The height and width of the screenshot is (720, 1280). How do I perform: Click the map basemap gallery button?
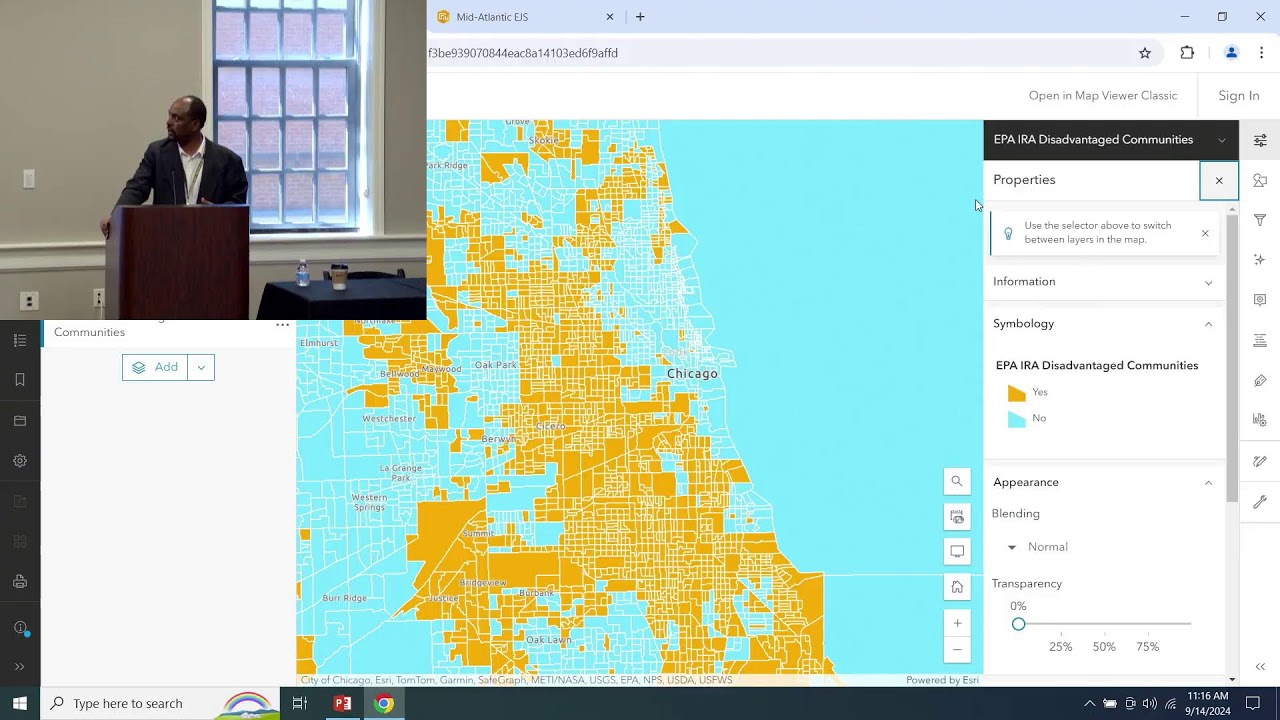957,517
